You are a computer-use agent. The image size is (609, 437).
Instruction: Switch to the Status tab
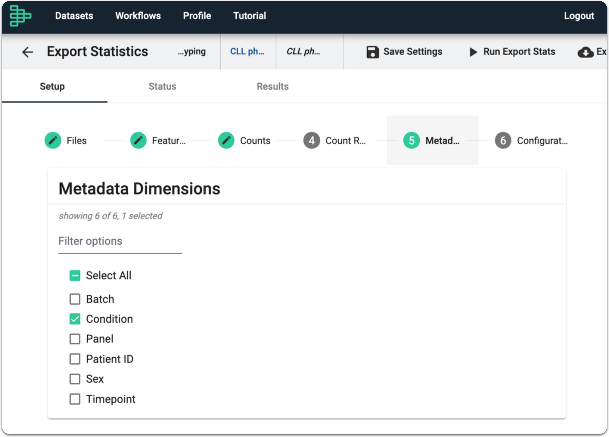point(162,86)
